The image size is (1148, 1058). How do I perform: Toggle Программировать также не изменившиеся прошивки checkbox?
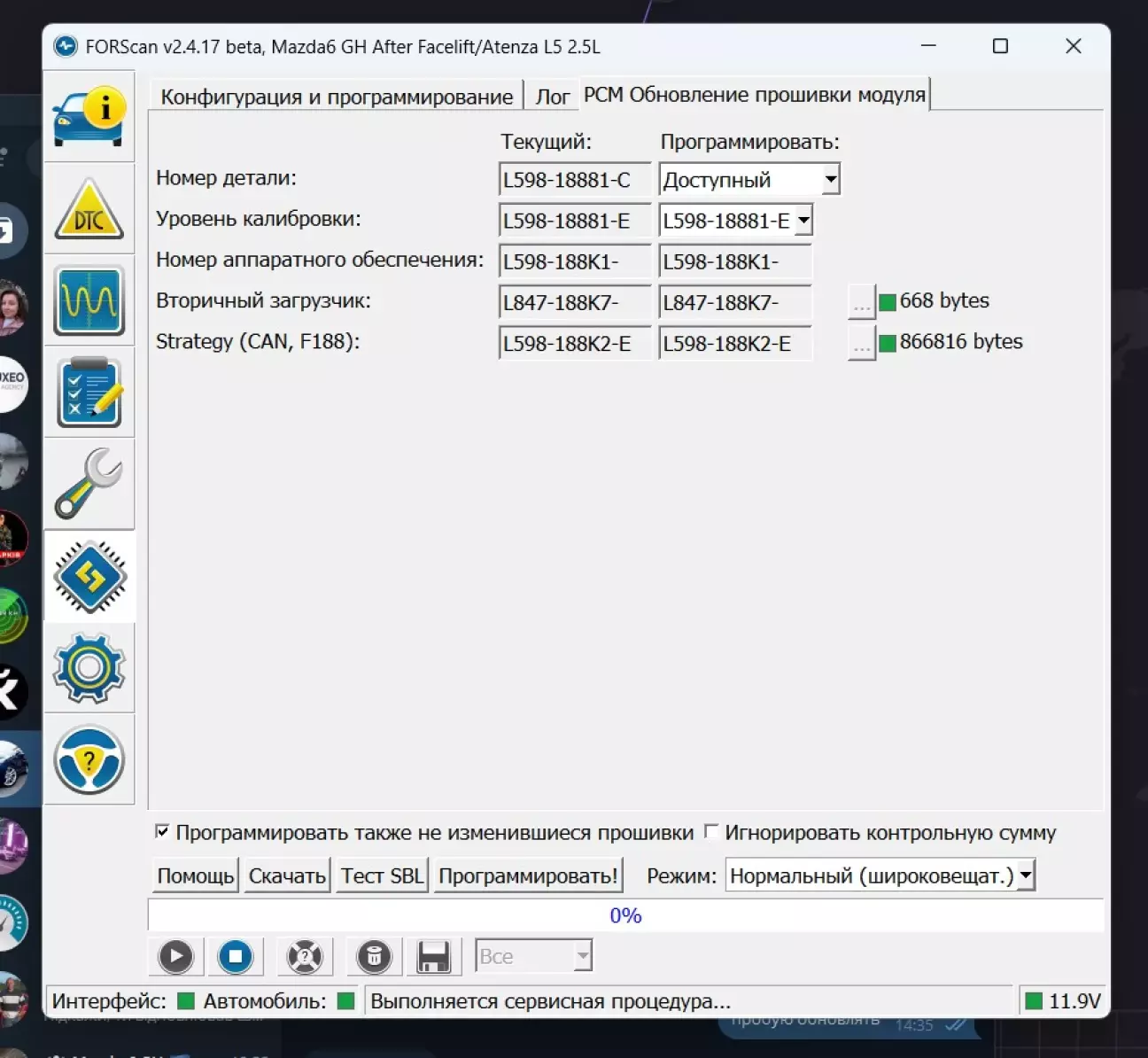tap(162, 831)
